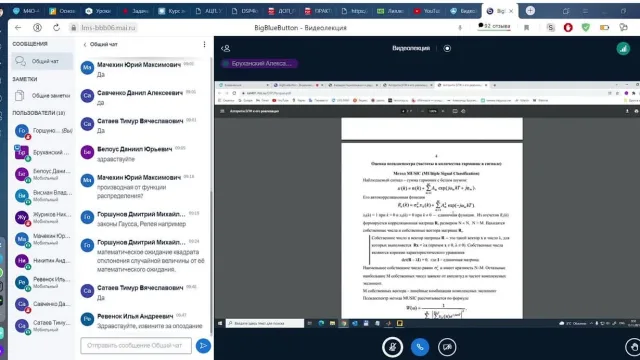Leave audio with the blue phone button
Viewport: 640px width, 360px height.
pos(420,347)
